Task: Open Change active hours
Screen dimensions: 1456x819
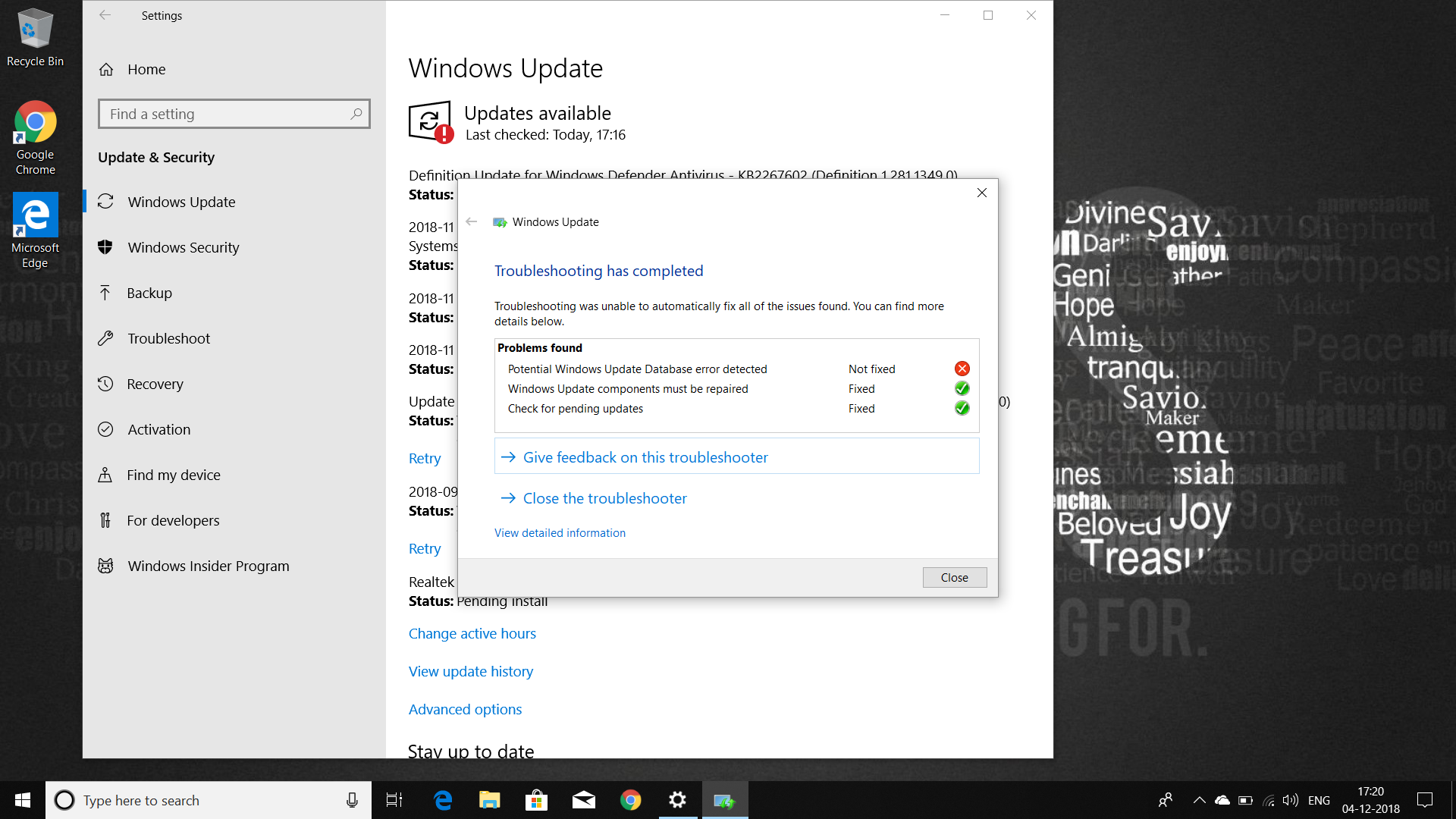Action: (x=472, y=633)
